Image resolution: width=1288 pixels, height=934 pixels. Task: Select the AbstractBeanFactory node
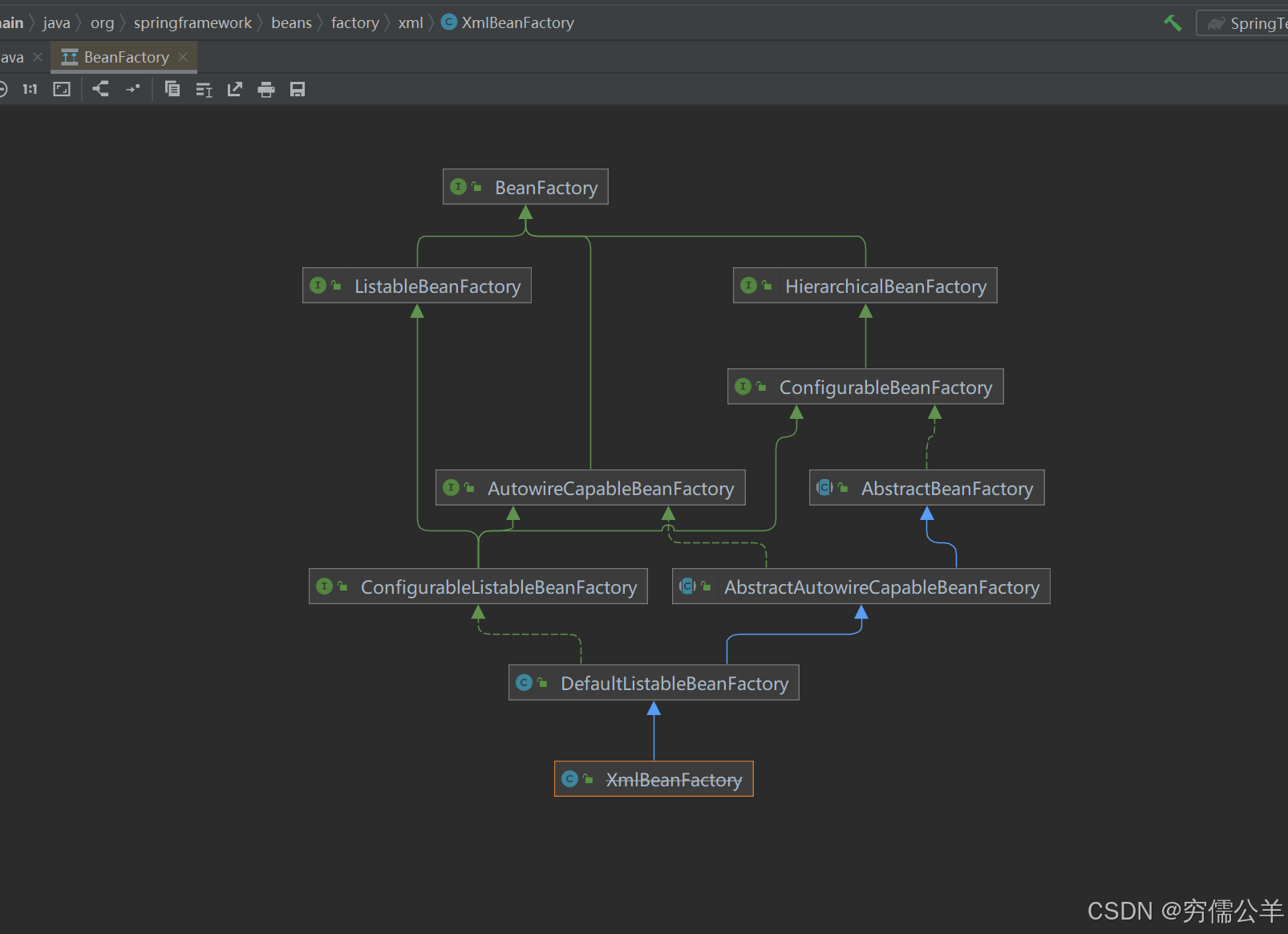(927, 488)
